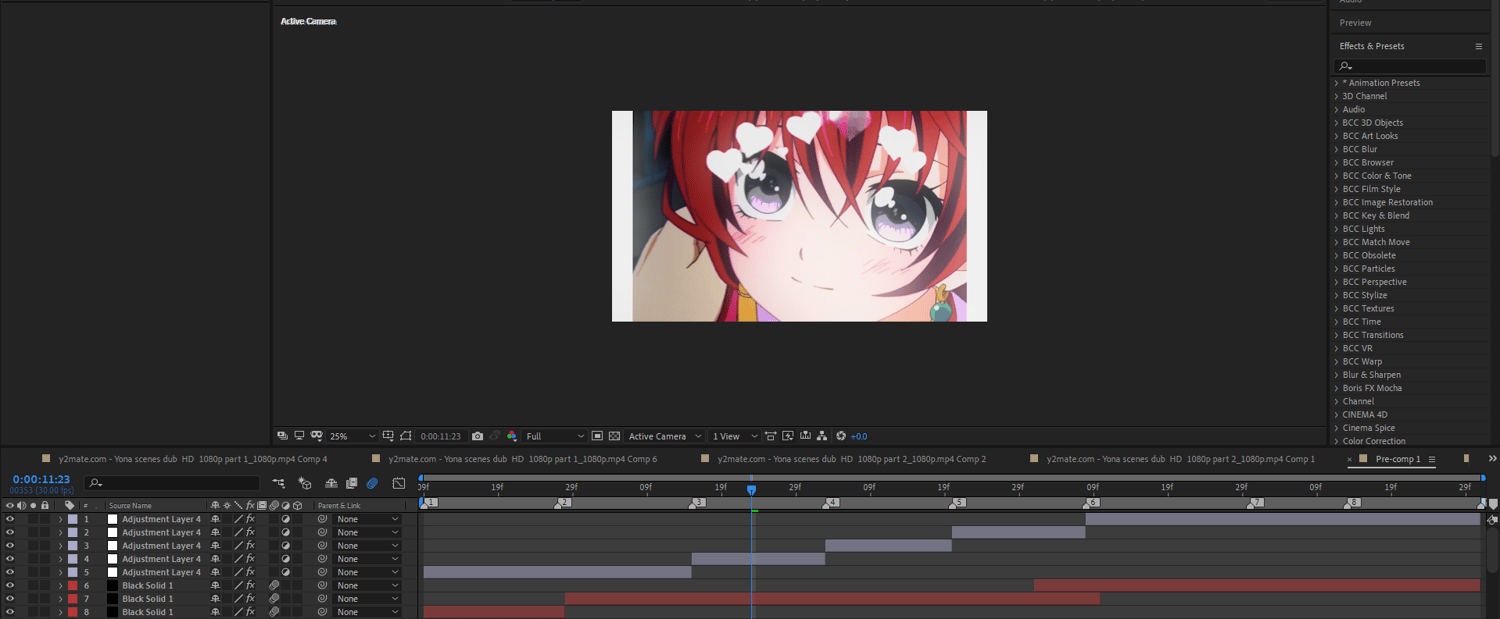
Task: Open the Pre-comp 1 panel menu icon
Action: (1432, 459)
